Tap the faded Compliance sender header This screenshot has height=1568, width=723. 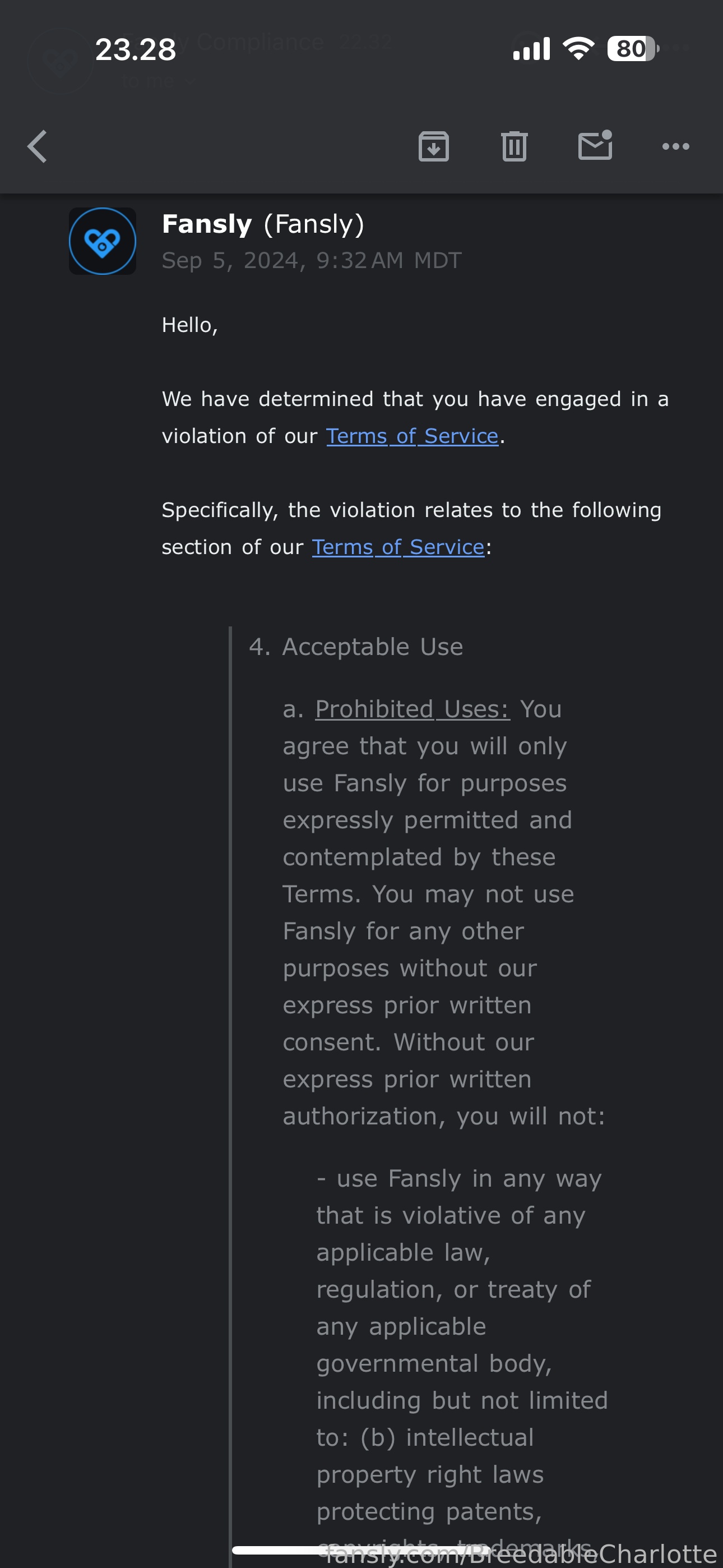(x=260, y=42)
